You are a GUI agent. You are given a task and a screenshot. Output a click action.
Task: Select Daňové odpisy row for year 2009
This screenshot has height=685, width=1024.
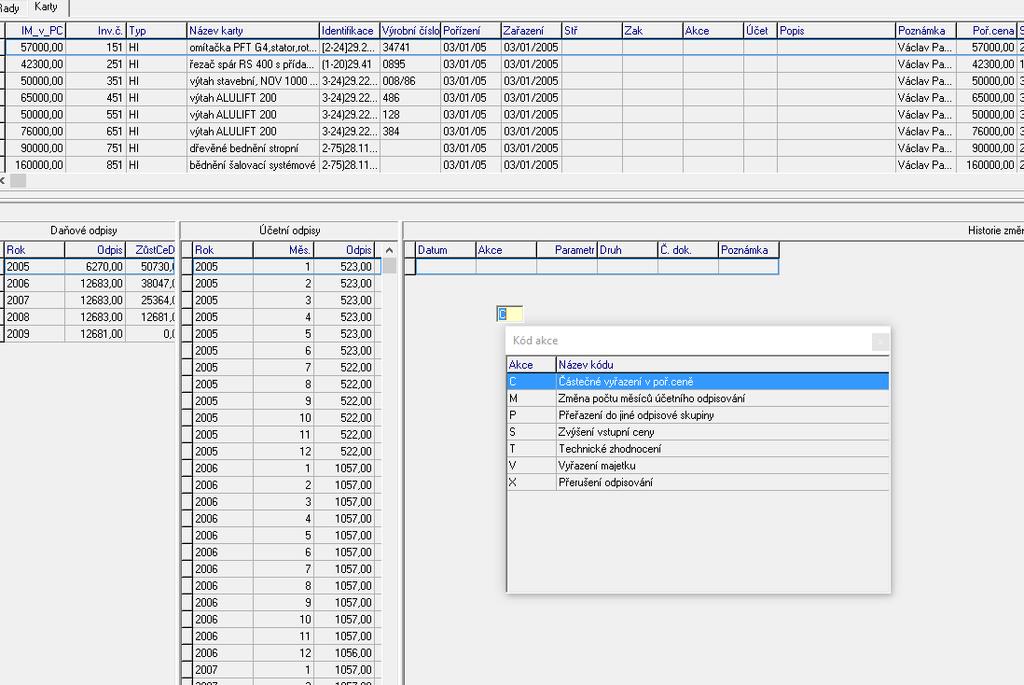coord(89,334)
